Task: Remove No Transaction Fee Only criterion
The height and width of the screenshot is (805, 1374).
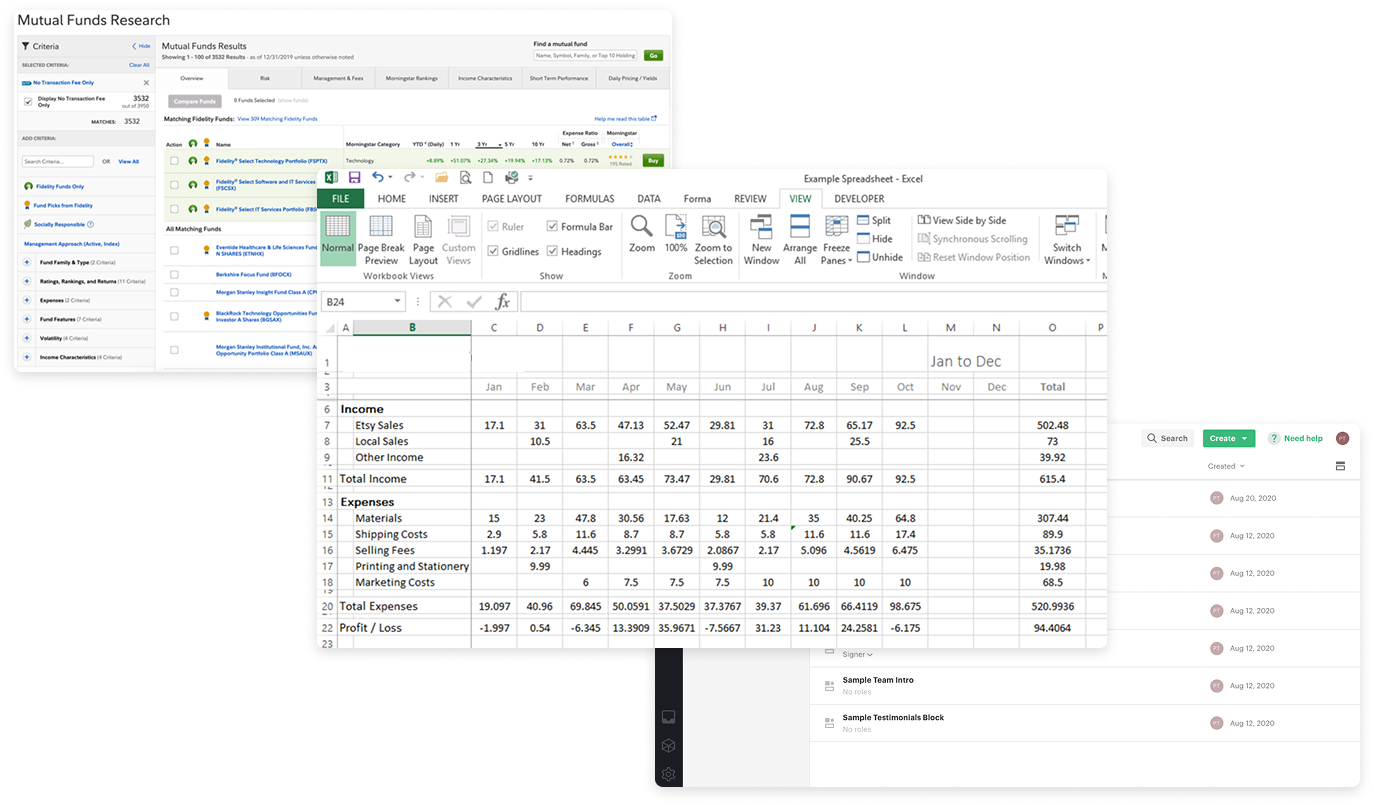Action: pos(146,83)
